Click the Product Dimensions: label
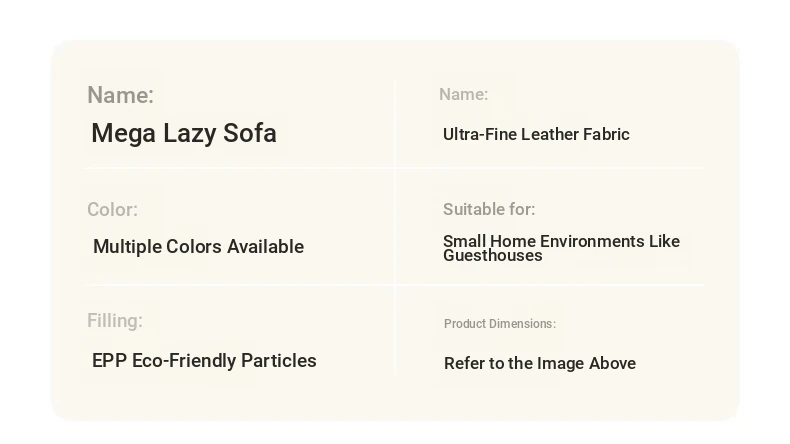This screenshot has width=790, height=444. pyautogui.click(x=500, y=324)
